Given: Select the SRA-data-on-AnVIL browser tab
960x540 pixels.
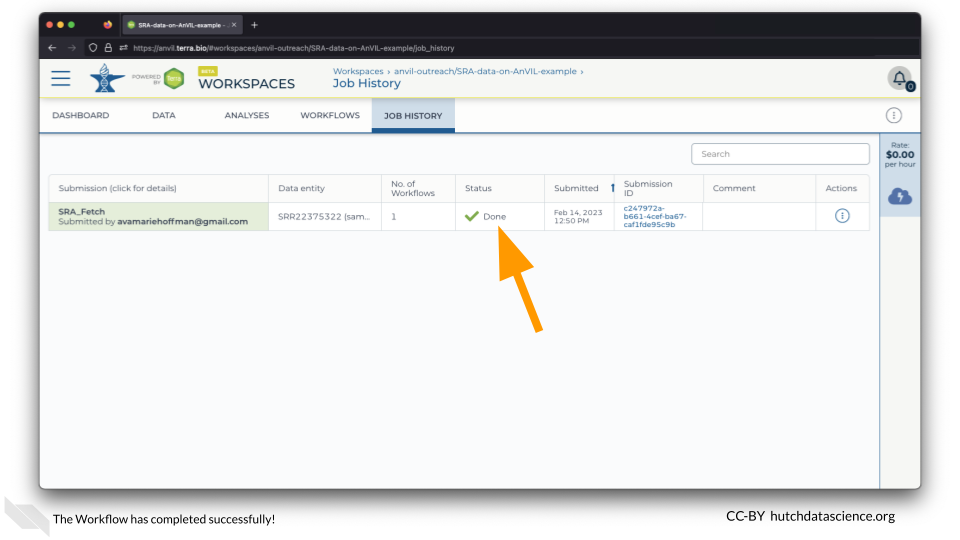Looking at the screenshot, I should point(182,25).
